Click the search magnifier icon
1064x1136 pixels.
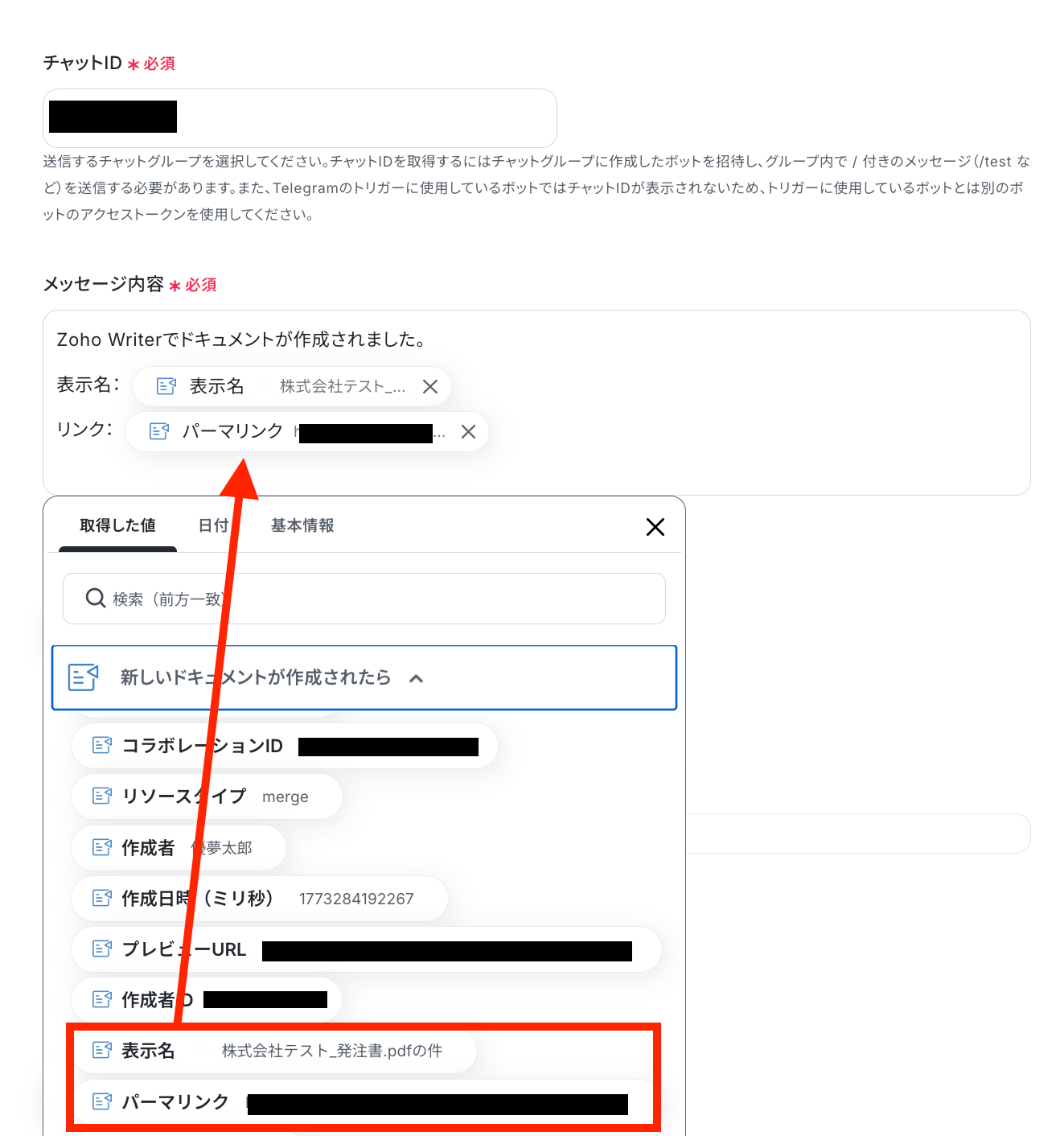coord(96,598)
